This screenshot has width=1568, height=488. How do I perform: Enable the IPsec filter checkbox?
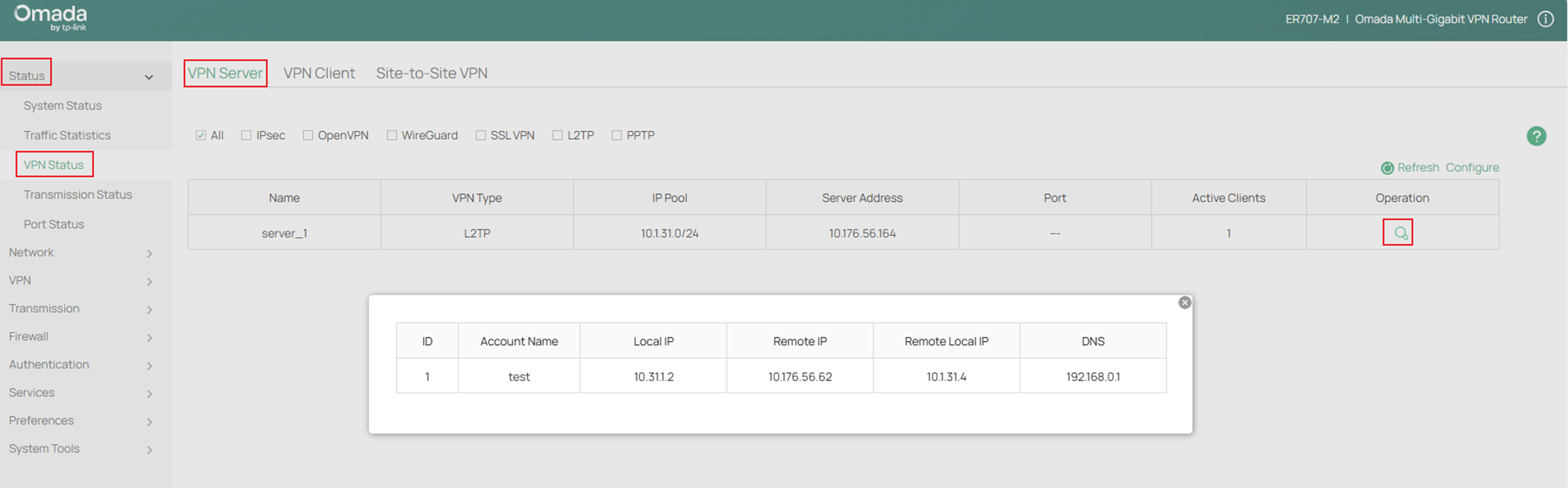click(246, 135)
